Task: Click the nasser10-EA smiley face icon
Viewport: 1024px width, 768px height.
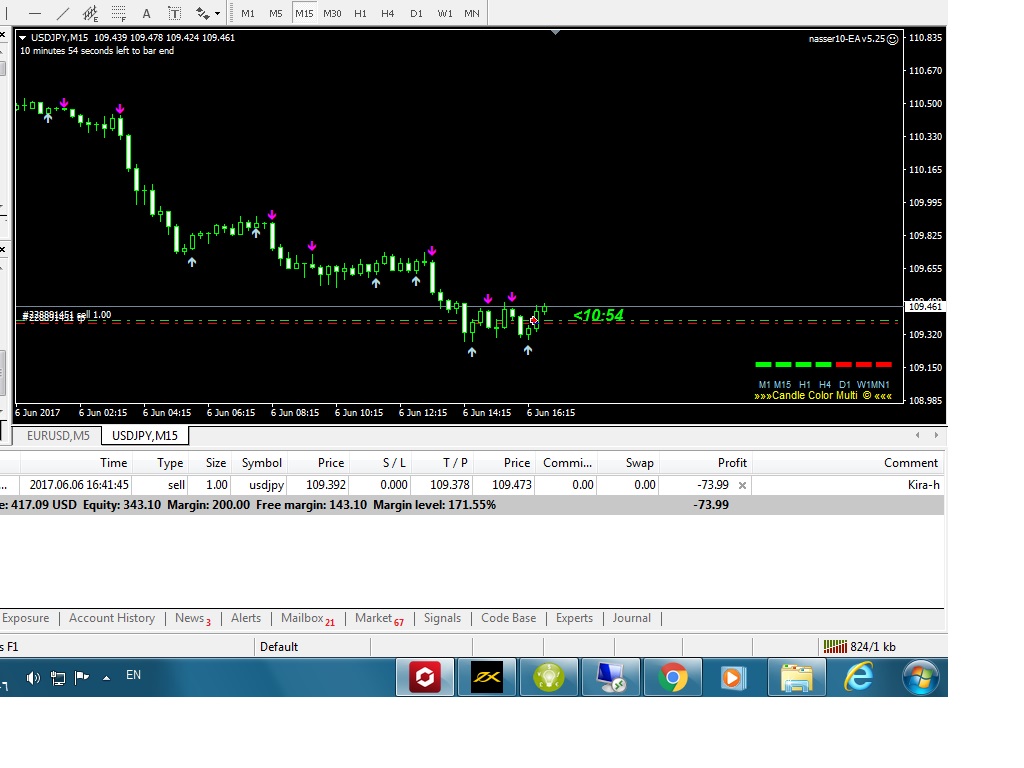Action: pyautogui.click(x=893, y=39)
